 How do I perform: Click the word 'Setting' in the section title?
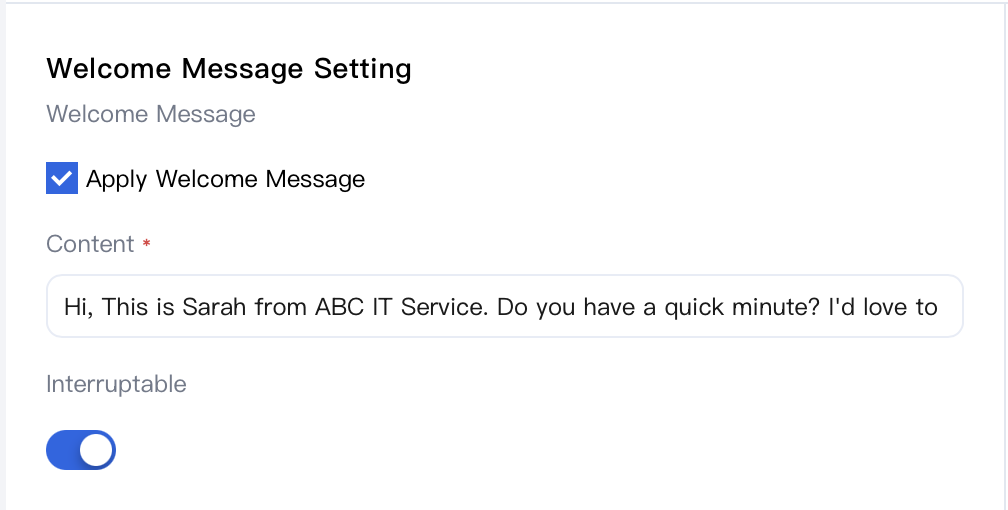coord(363,69)
